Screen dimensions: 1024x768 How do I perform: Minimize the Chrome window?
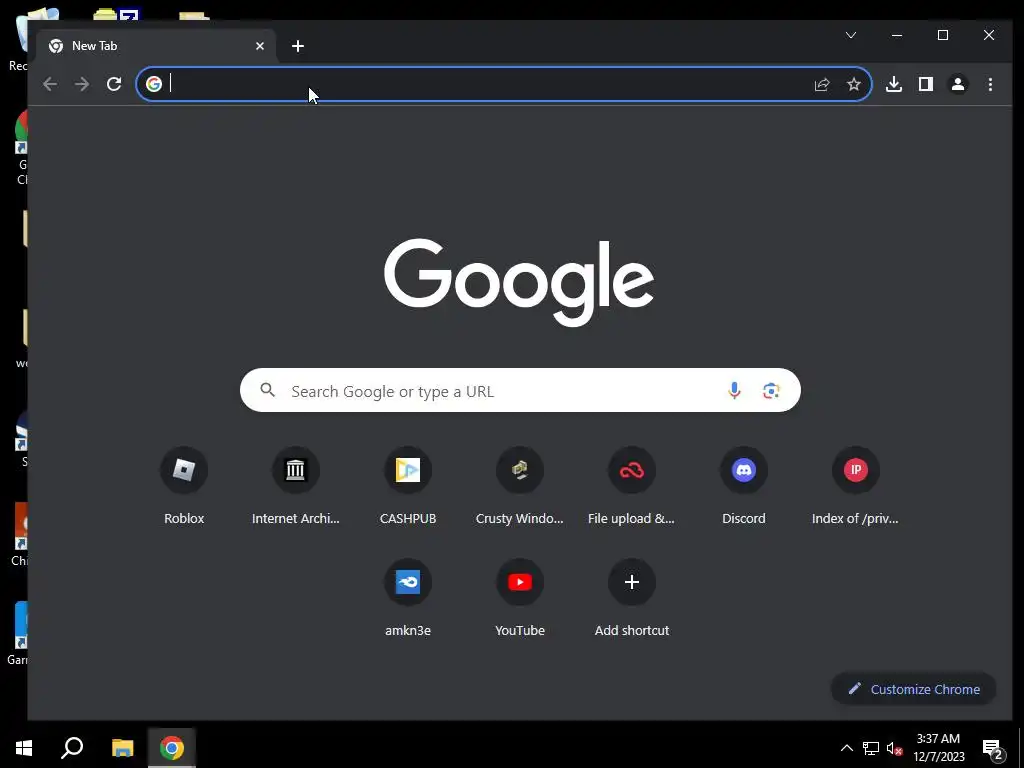(x=897, y=35)
